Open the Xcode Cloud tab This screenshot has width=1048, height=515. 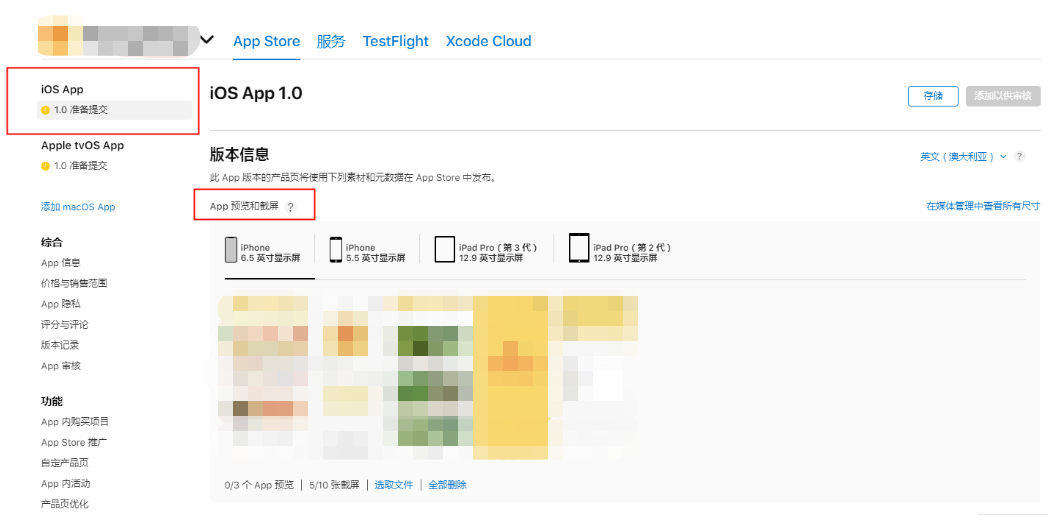click(x=489, y=41)
